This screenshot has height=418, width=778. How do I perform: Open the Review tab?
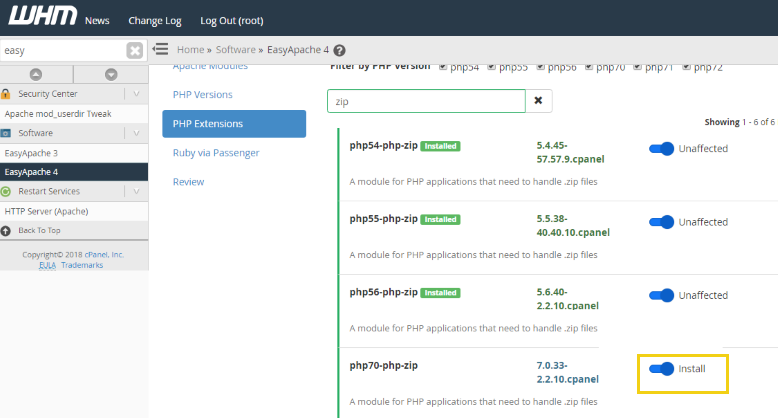188,182
